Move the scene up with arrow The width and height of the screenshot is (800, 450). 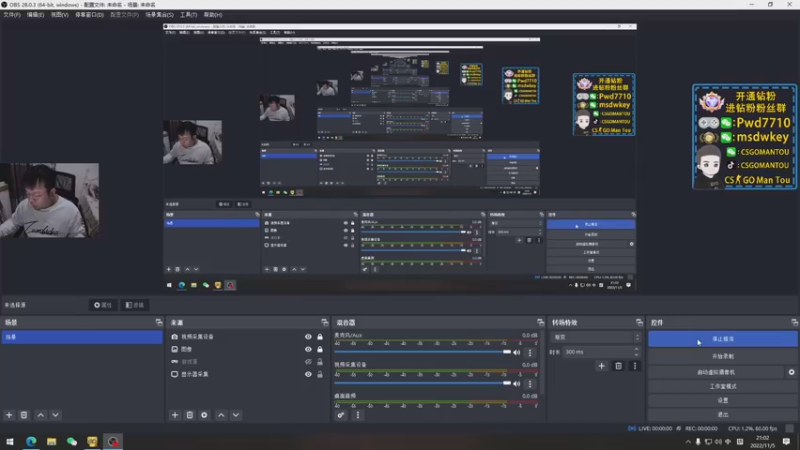pos(41,415)
